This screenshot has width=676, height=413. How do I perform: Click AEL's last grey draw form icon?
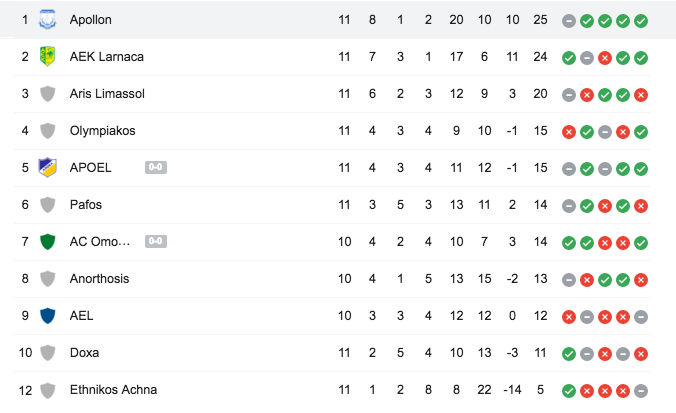coord(641,317)
